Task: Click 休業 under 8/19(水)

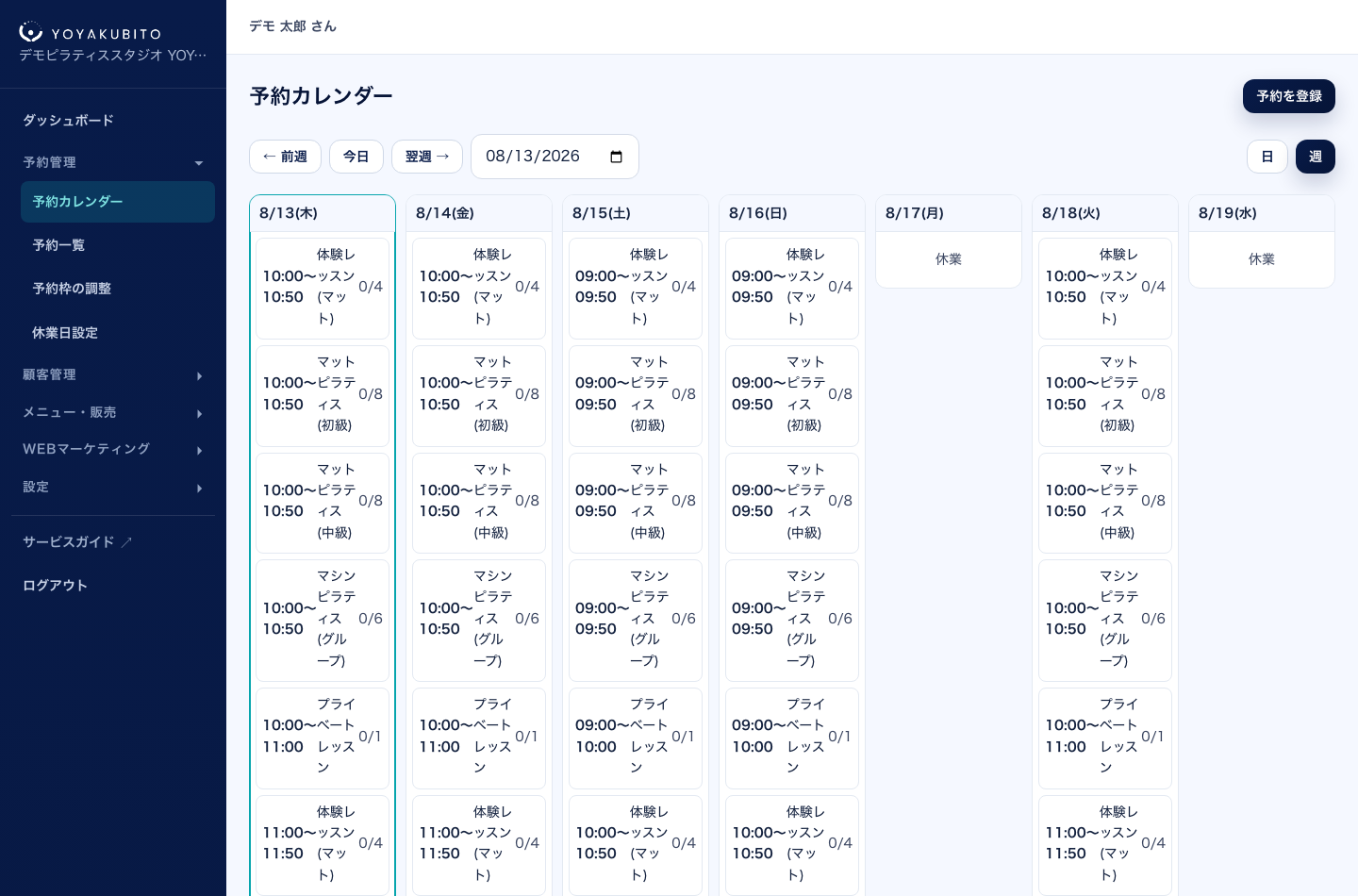Action: 1262,259
